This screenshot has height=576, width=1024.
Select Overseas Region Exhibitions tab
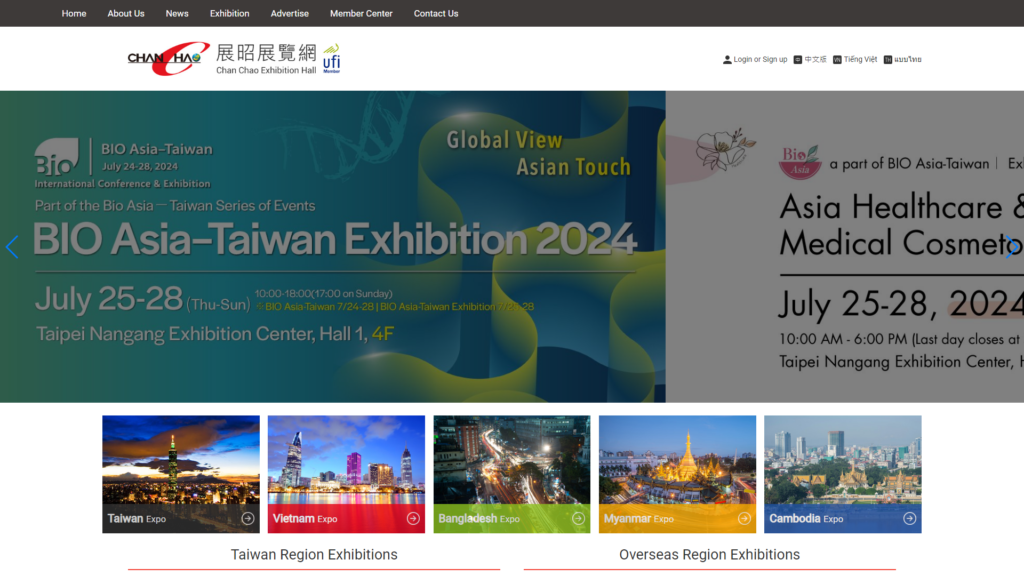709,555
